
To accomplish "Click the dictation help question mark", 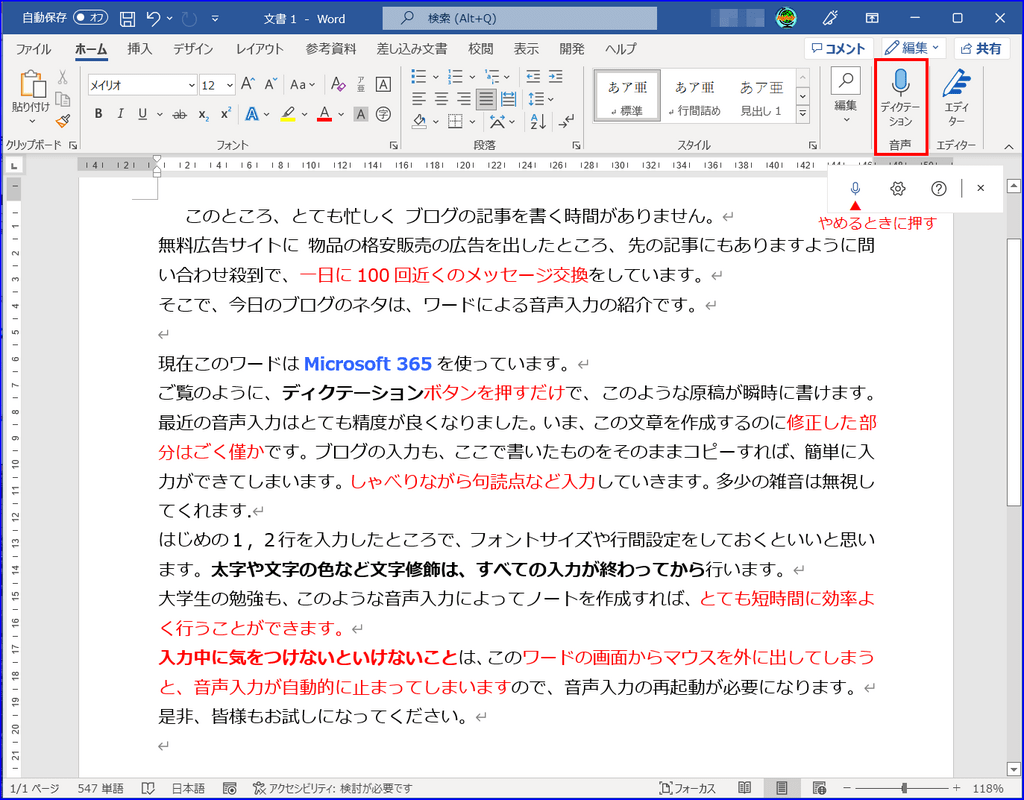I will click(x=938, y=188).
